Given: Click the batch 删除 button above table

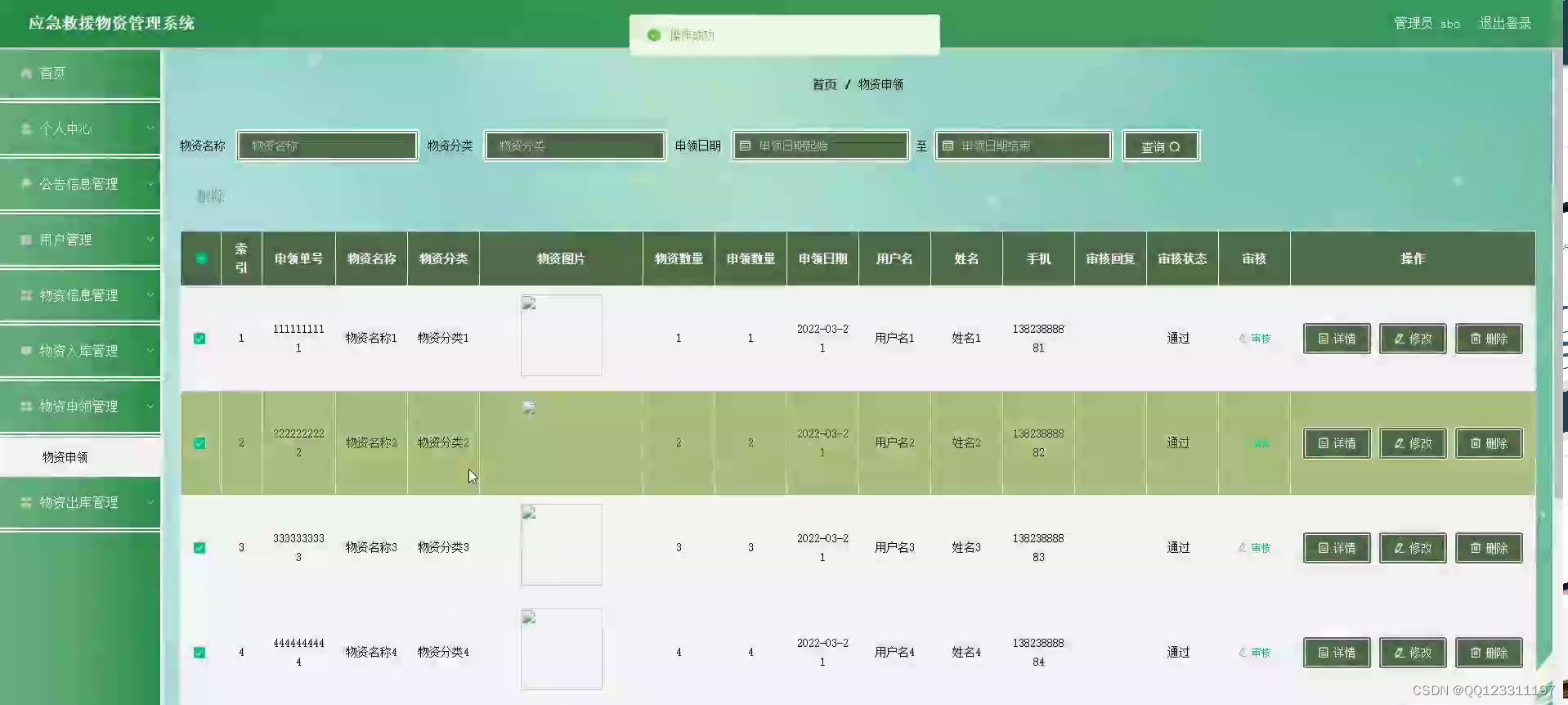Looking at the screenshot, I should tap(210, 196).
